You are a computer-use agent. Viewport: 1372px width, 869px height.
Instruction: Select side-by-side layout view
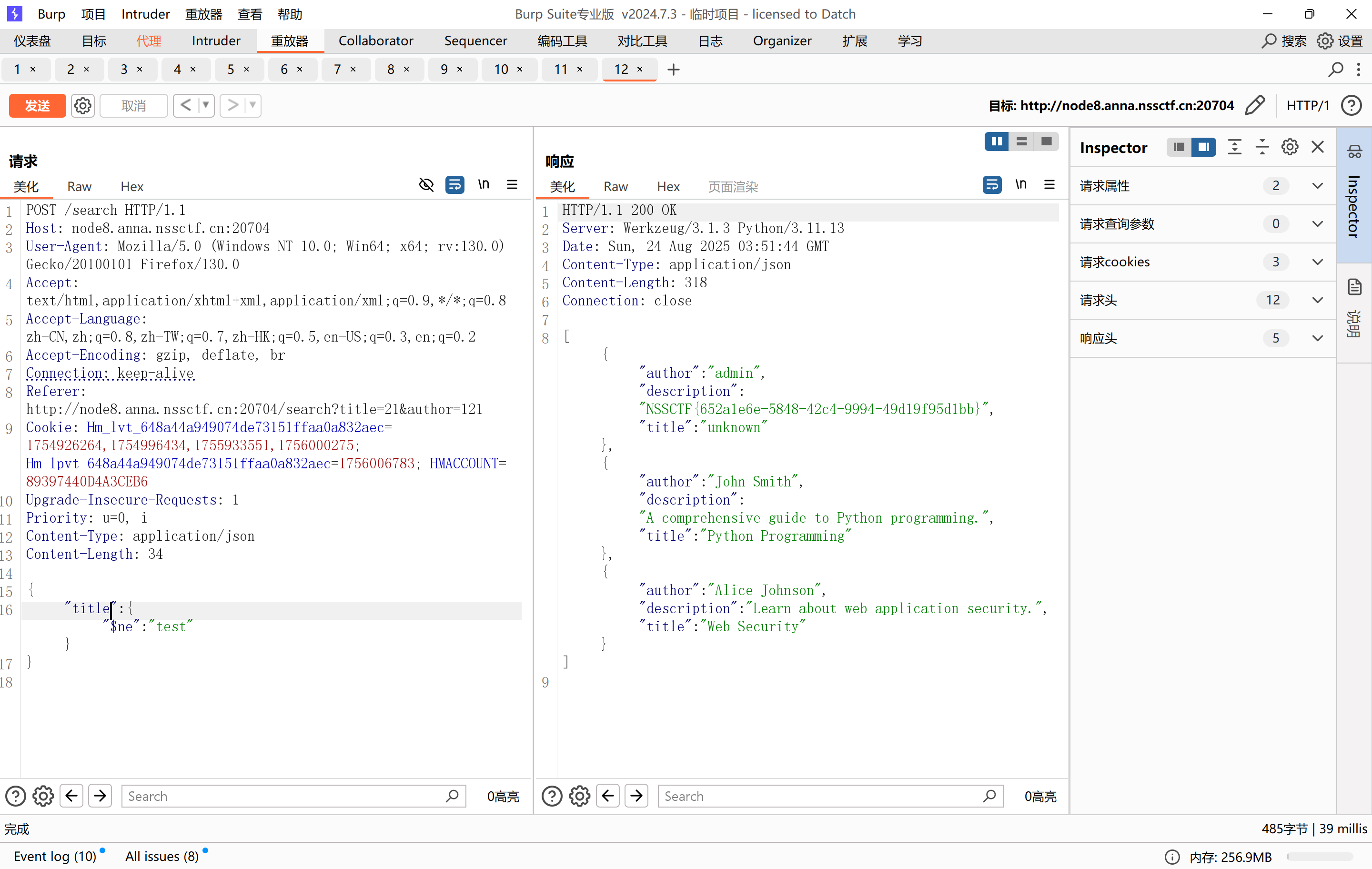click(997, 141)
